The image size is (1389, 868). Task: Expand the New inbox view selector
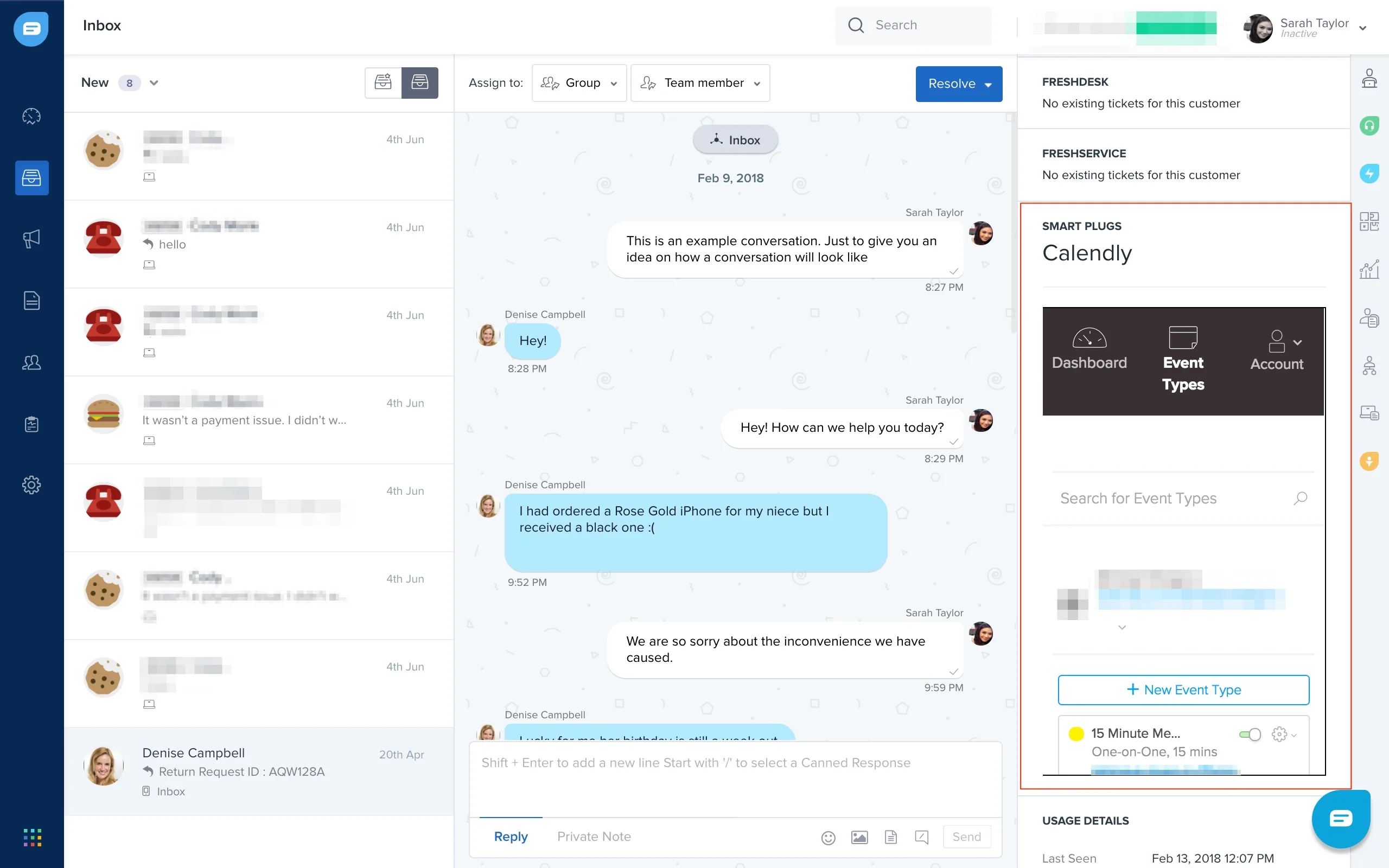[153, 82]
